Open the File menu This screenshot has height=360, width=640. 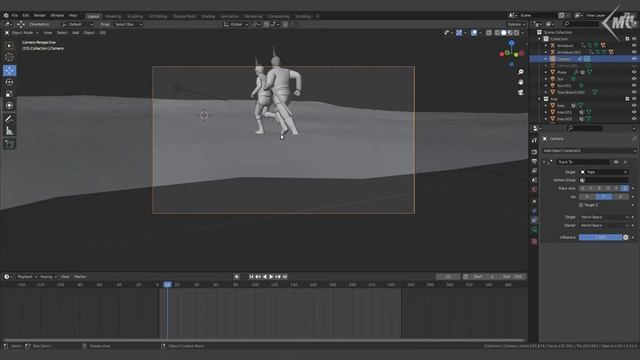[15, 16]
